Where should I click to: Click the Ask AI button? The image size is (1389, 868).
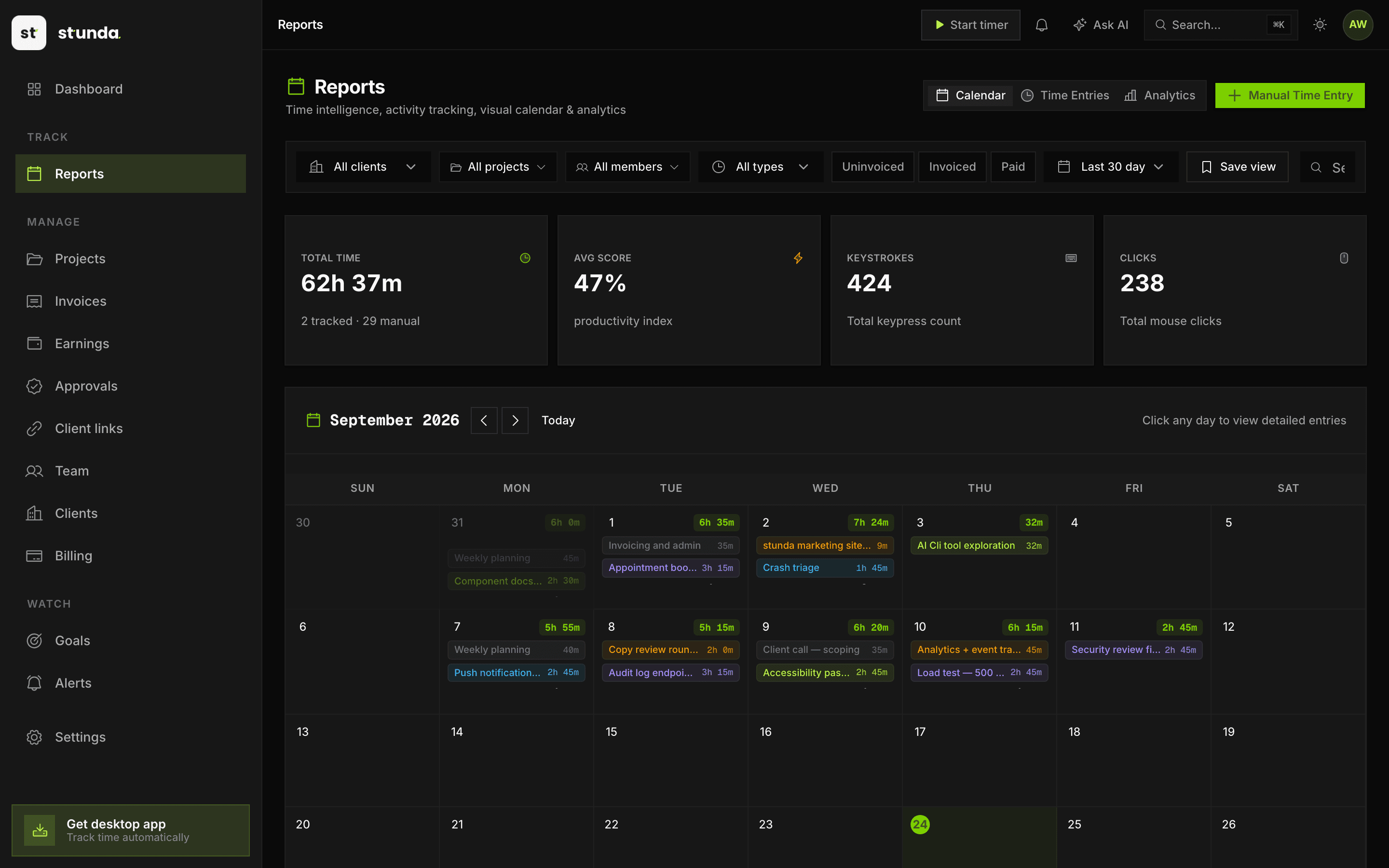point(1100,25)
